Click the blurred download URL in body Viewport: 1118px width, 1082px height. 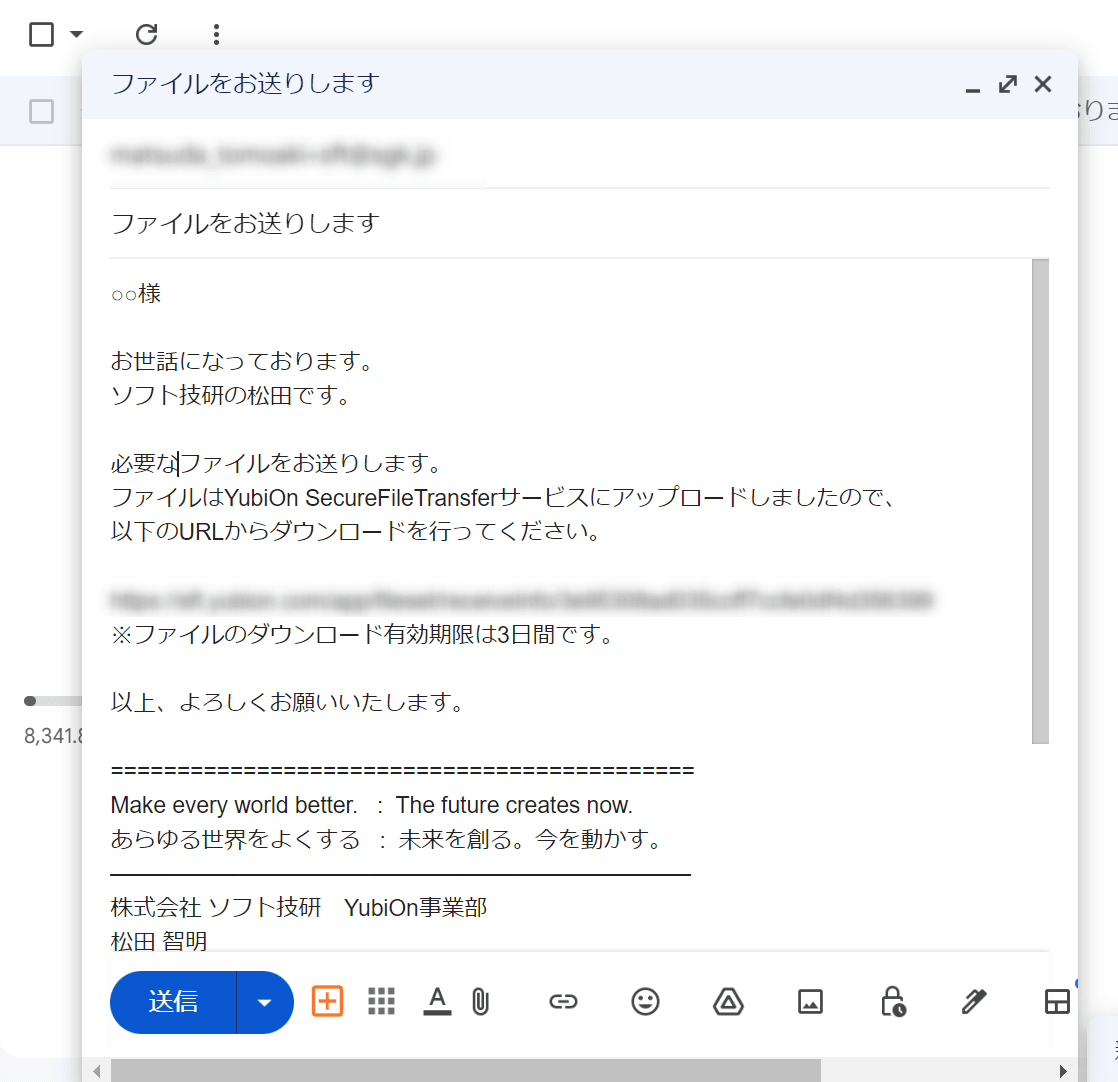(521, 601)
